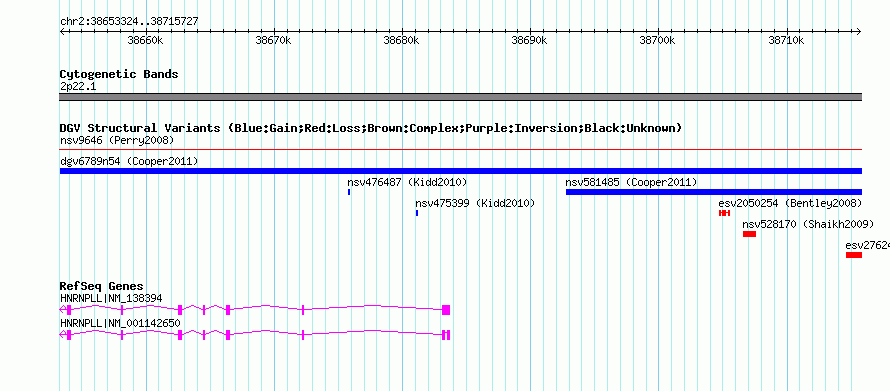
Task: Click the left arrow end of NM_138394 transcript
Action: (62, 310)
